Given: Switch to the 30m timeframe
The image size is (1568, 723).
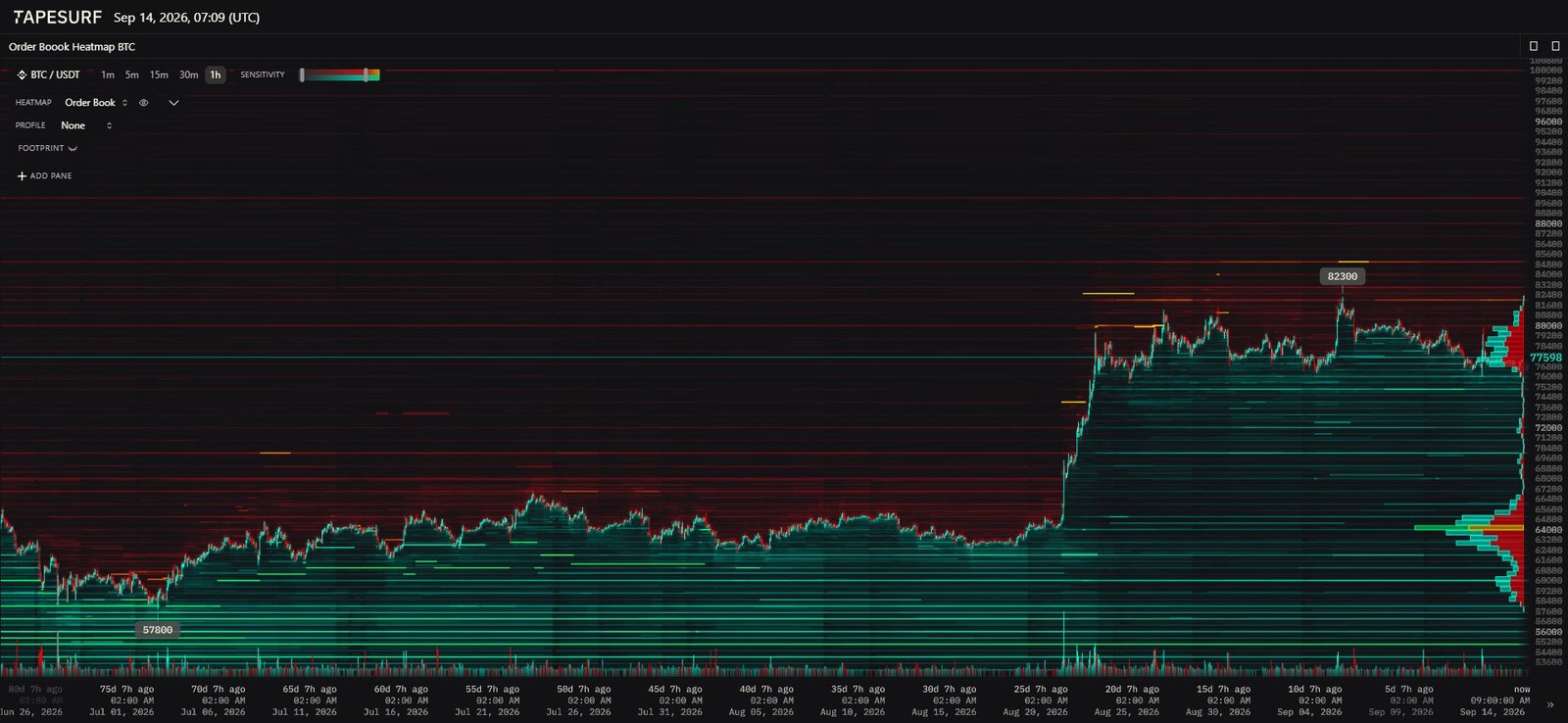Looking at the screenshot, I should click(188, 74).
